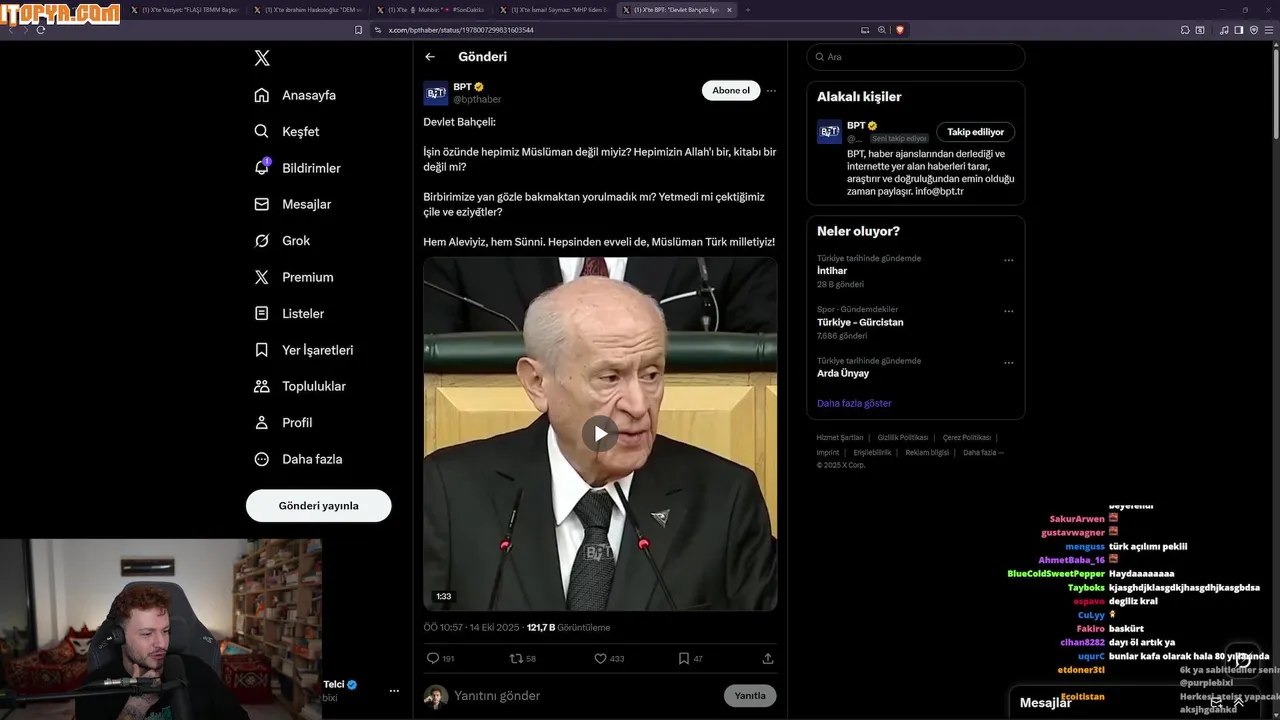Screen dimensions: 1280x720
Task: Open the floating Grok button
Action: click(1243, 661)
